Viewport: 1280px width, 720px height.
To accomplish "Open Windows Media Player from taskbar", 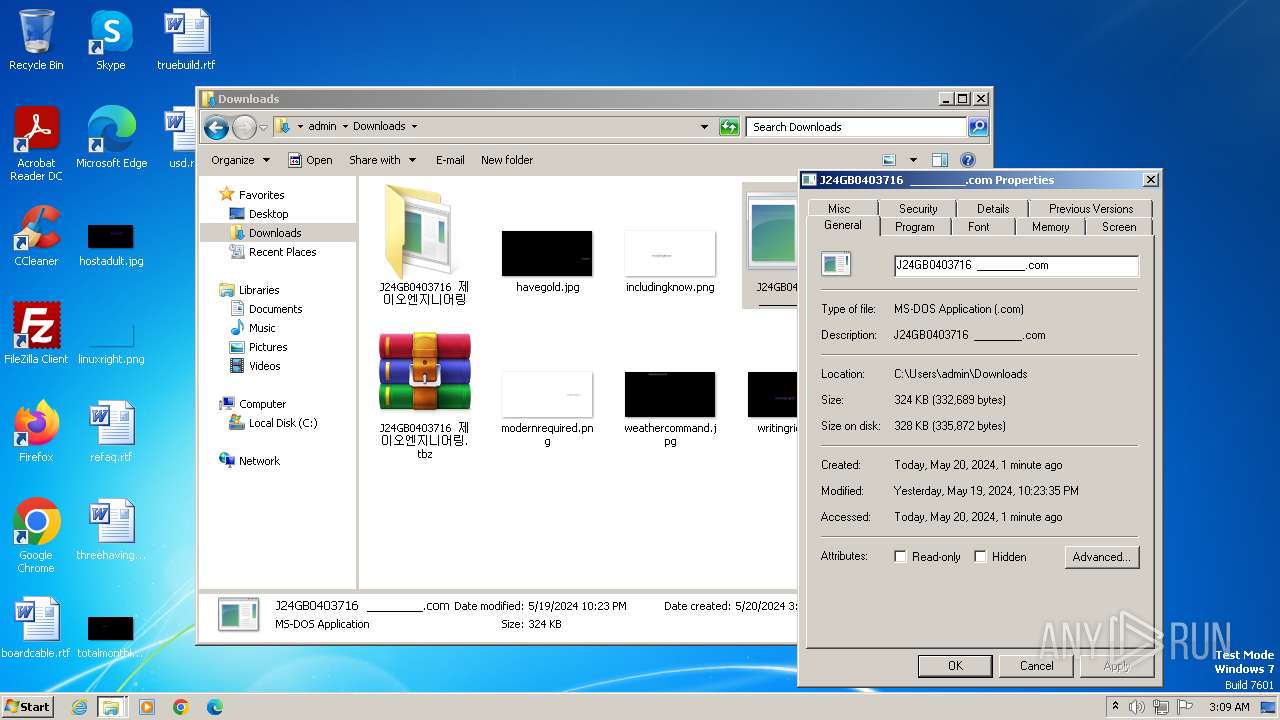I will pyautogui.click(x=147, y=707).
